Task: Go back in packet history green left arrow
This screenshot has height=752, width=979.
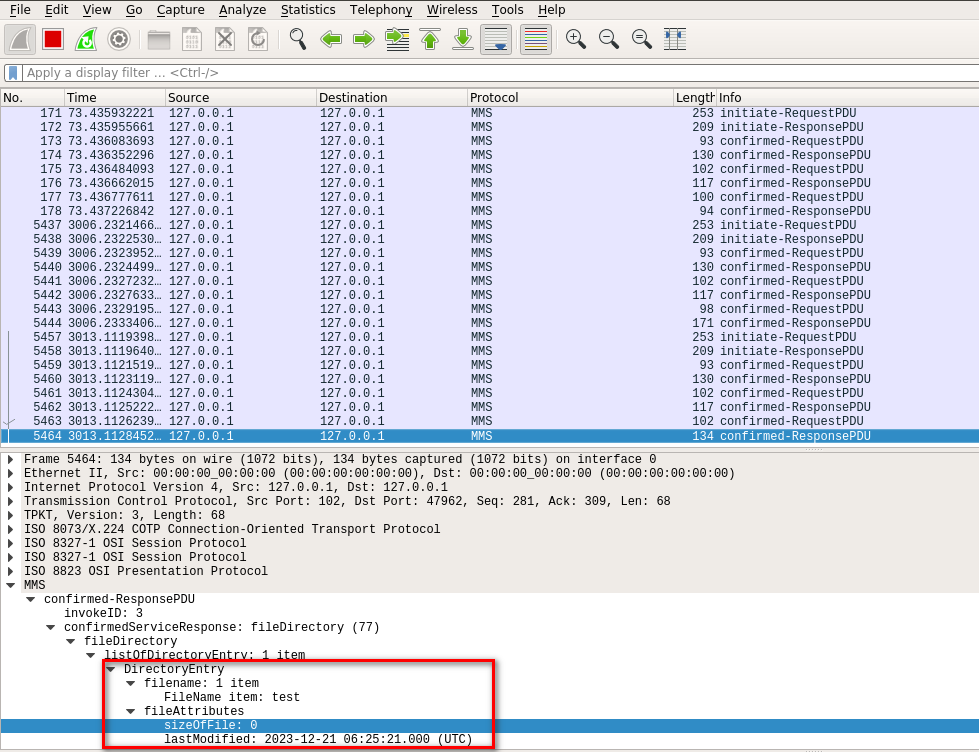Action: click(331, 39)
